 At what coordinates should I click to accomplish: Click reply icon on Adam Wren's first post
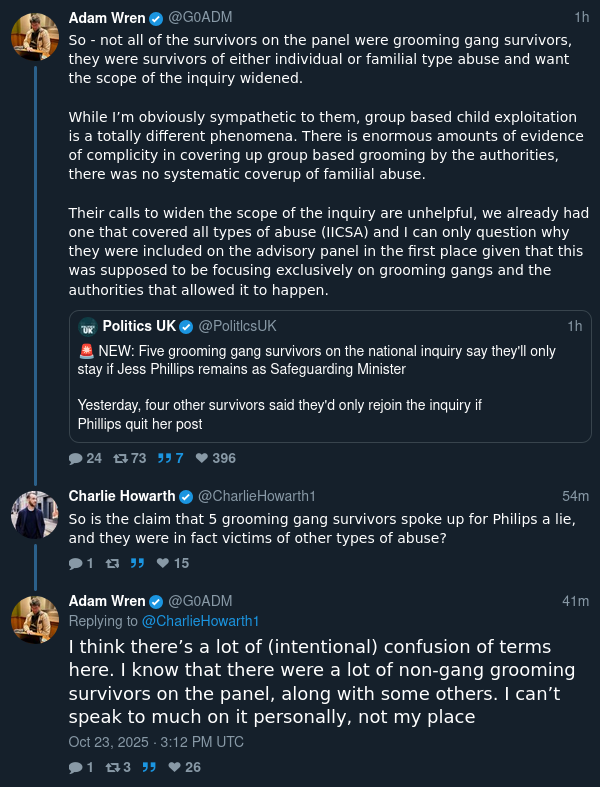click(76, 458)
